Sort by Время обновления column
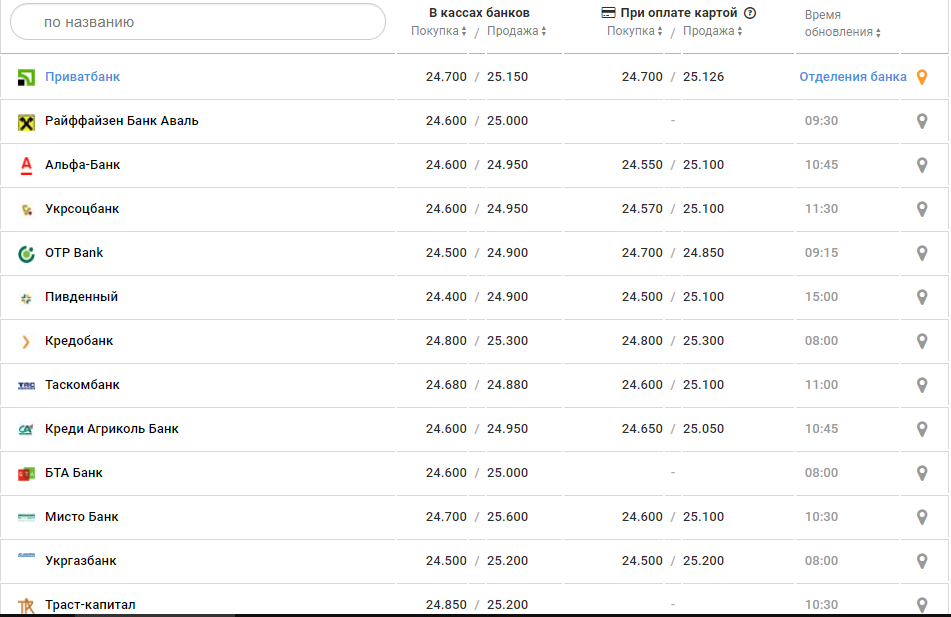Screen dimensions: 951x617 pyautogui.click(x=842, y=32)
